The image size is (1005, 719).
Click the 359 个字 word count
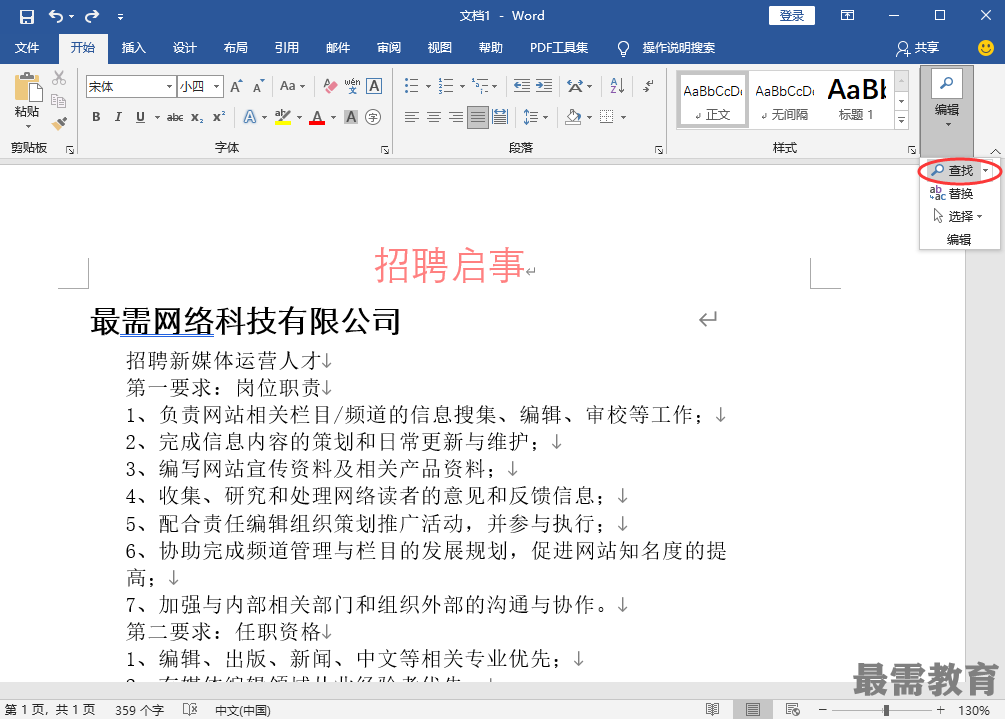139,710
